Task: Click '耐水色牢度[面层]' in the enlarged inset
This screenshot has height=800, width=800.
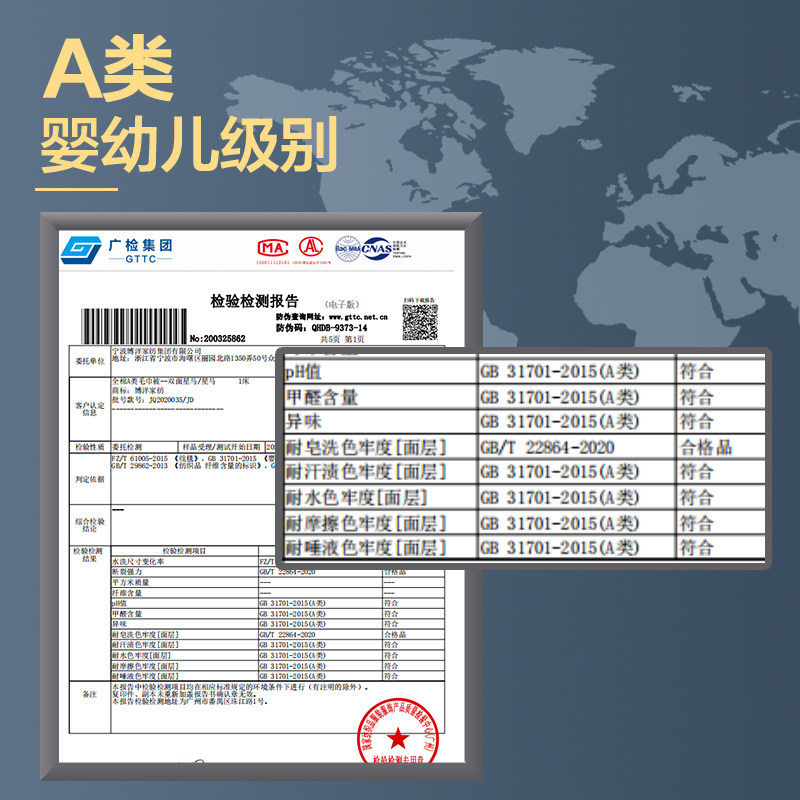Action: coord(356,497)
